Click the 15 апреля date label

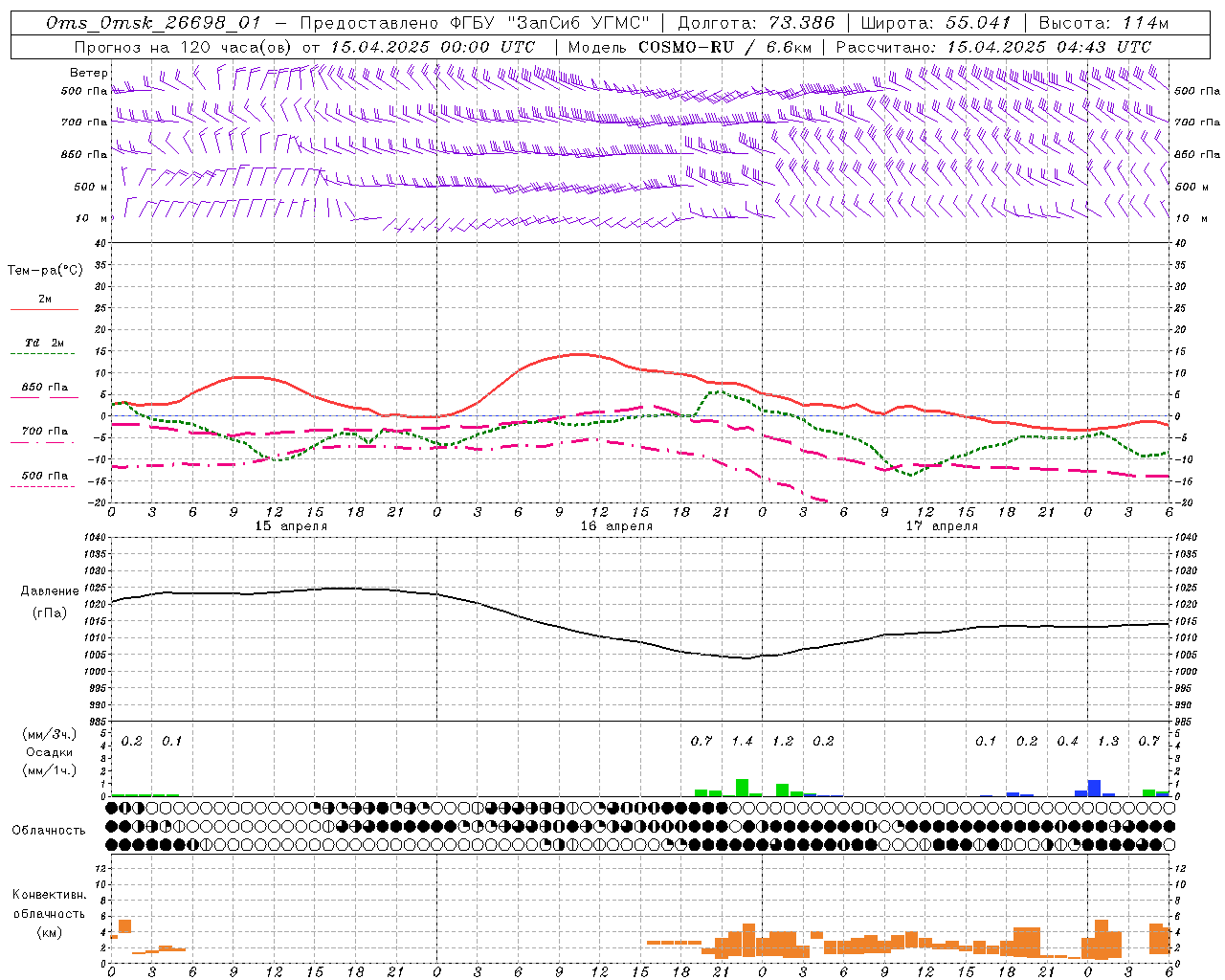[291, 526]
